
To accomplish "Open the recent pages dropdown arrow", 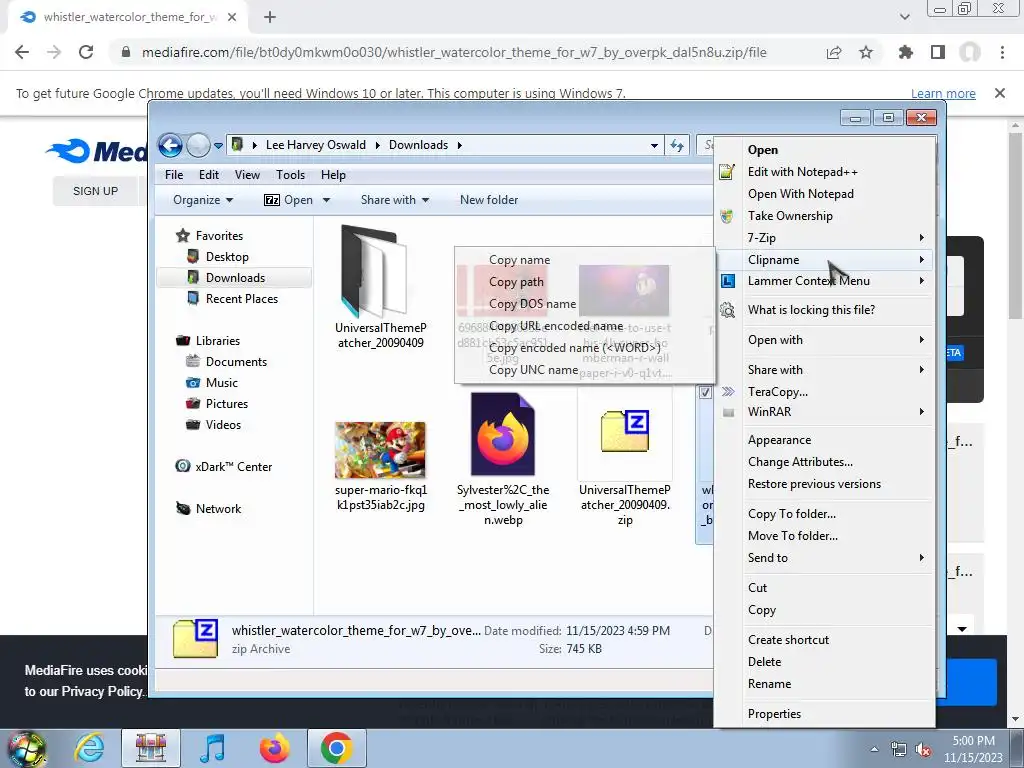I will (218, 146).
